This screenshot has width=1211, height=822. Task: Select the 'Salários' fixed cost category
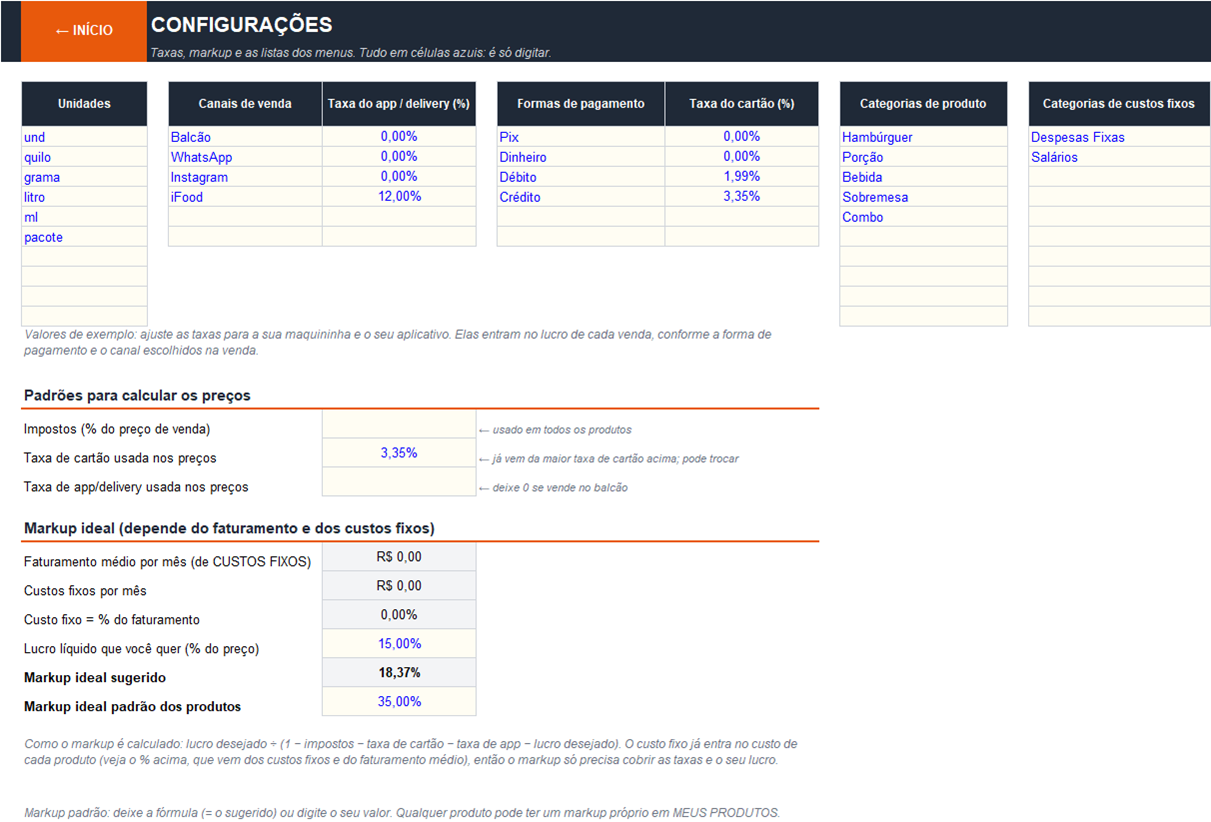click(1119, 157)
